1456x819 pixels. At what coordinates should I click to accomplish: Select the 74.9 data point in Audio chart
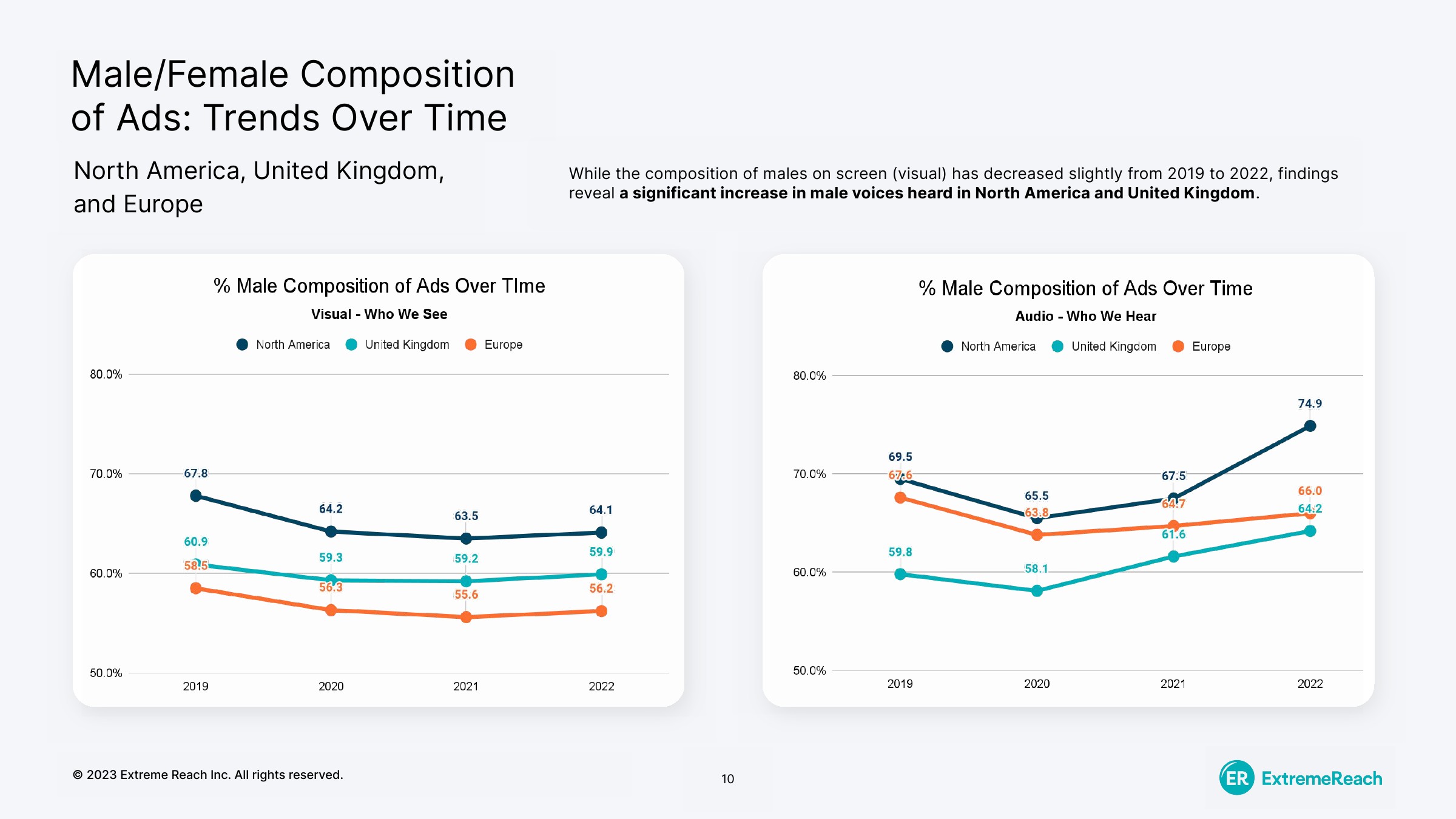[x=1310, y=426]
